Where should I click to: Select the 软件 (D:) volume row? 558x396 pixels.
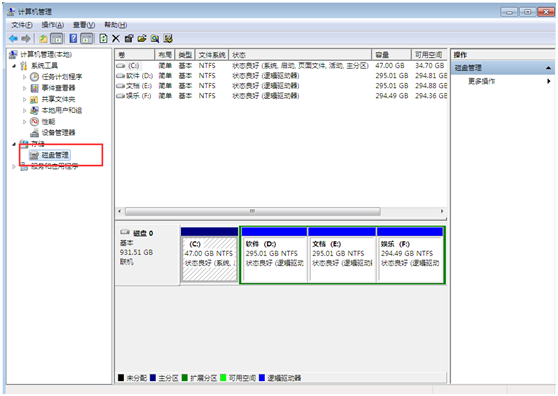coord(281,76)
